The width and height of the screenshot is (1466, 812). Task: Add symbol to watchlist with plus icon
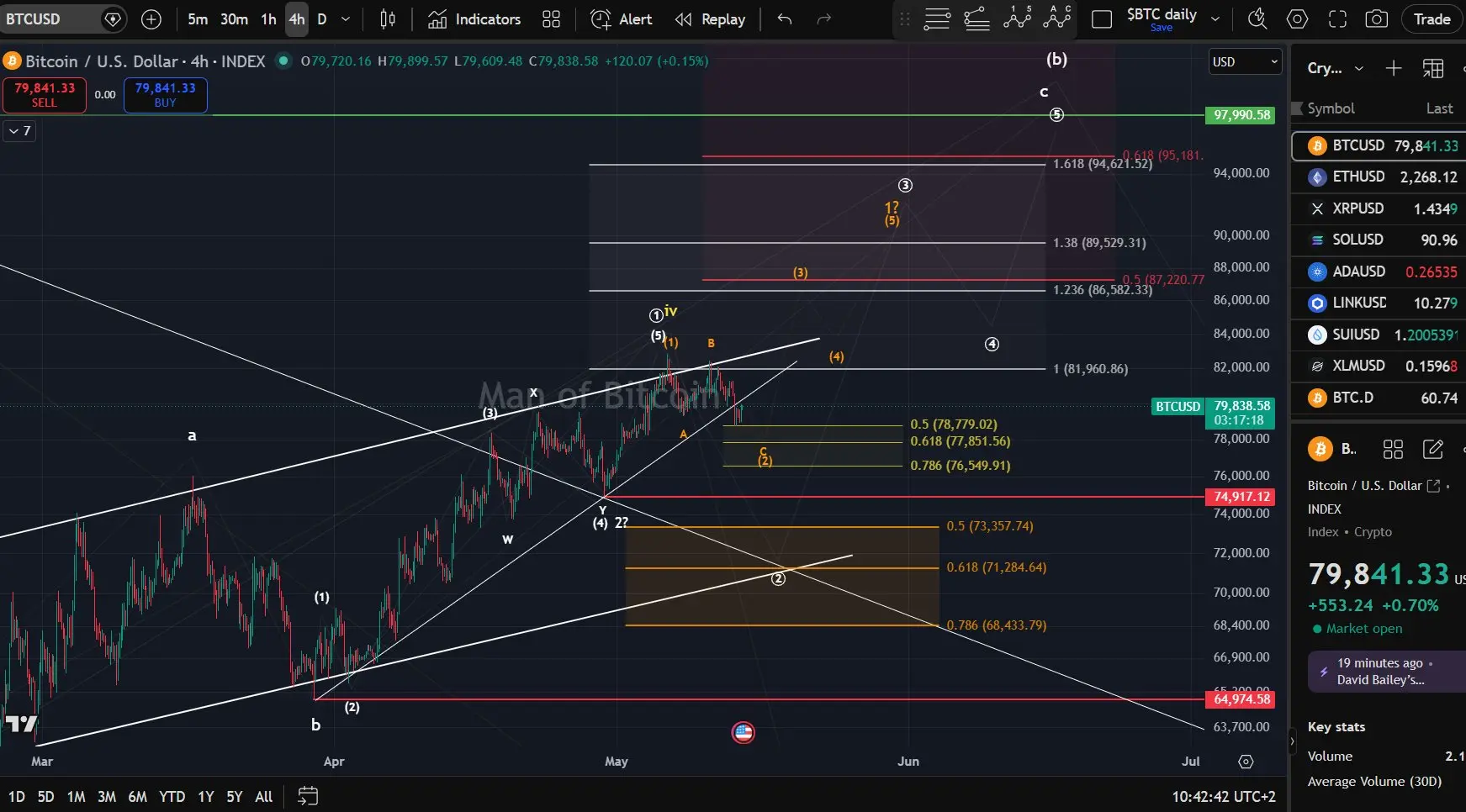1394,68
